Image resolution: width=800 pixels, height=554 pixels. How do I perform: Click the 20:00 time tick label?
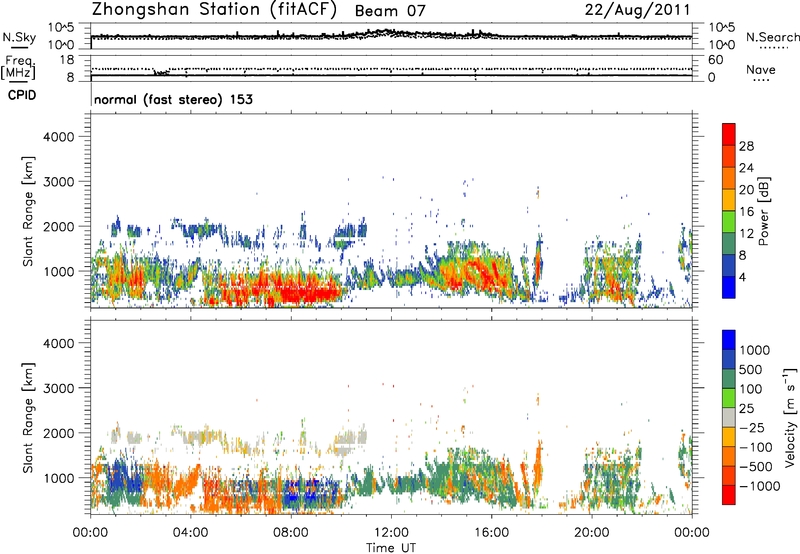click(x=591, y=533)
